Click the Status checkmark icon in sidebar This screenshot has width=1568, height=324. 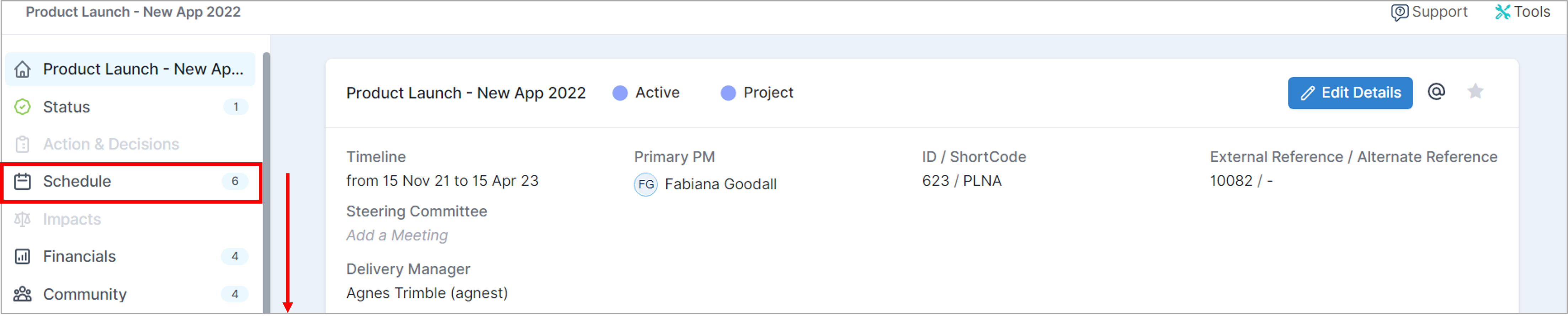point(22,107)
